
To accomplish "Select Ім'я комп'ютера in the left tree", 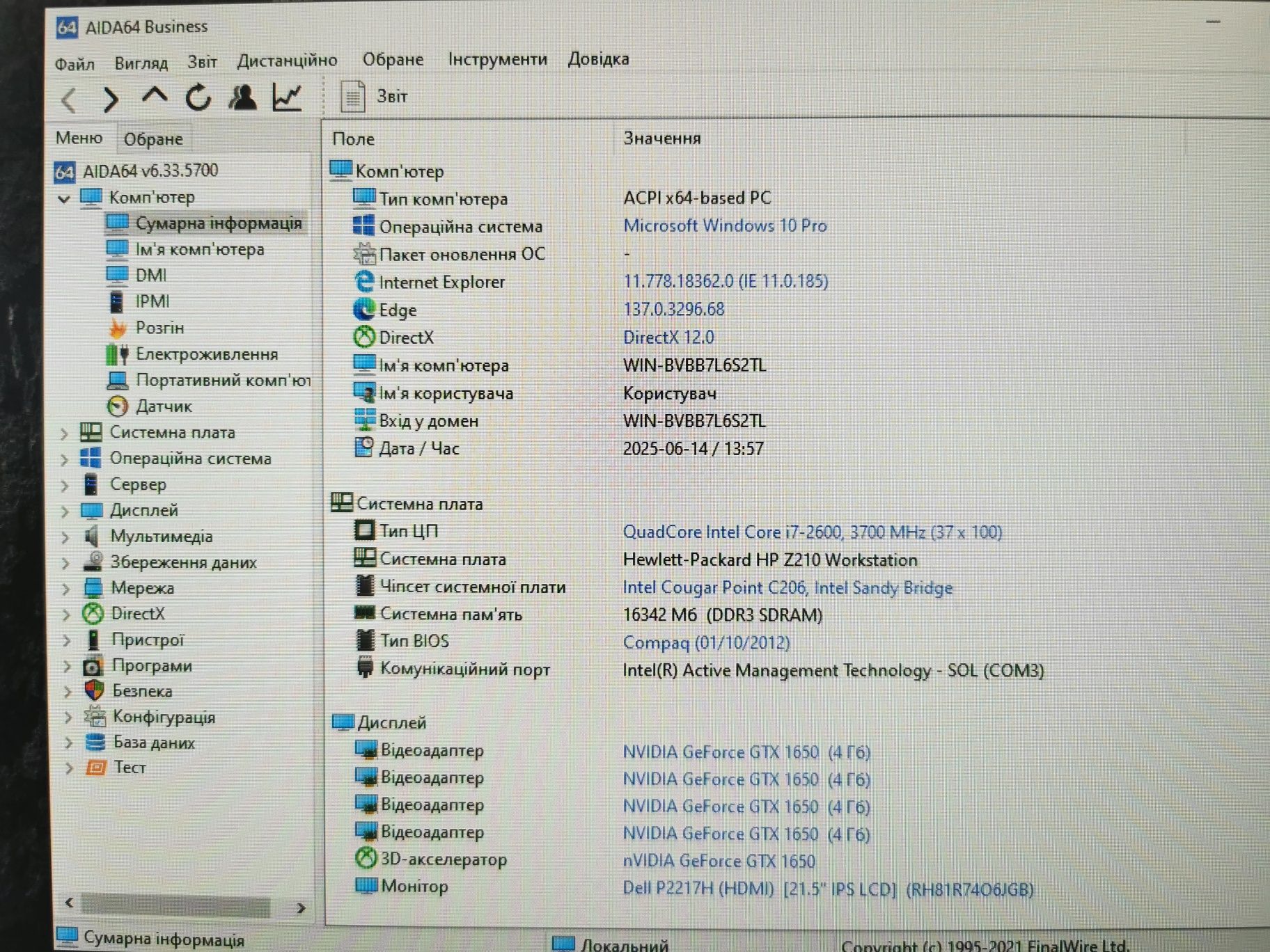I will (186, 249).
